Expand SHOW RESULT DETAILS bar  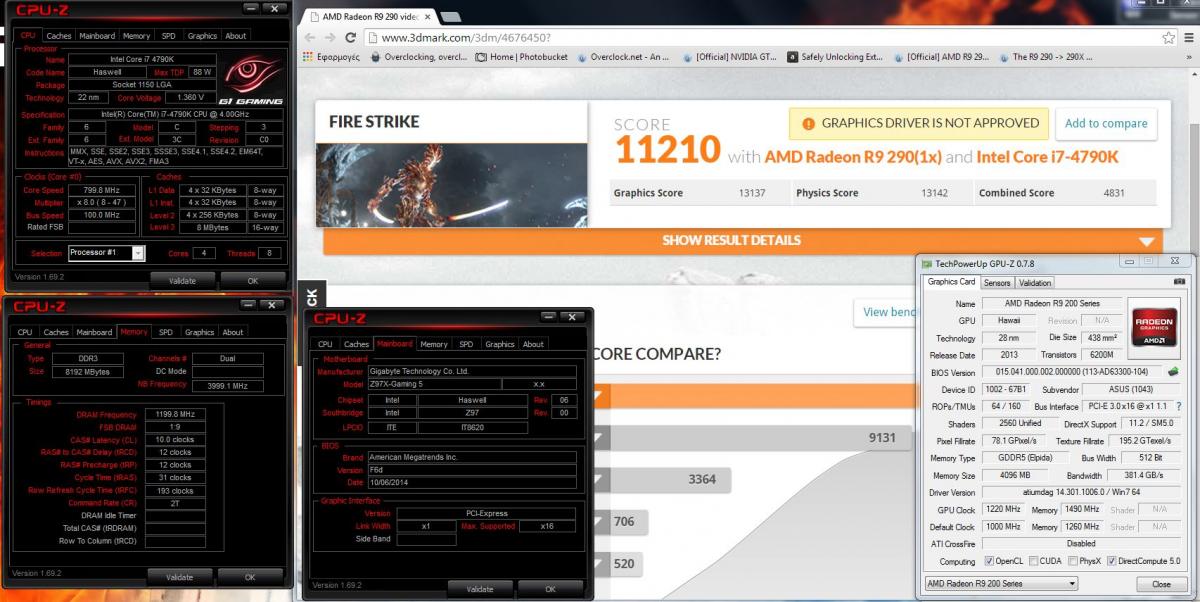tap(742, 241)
